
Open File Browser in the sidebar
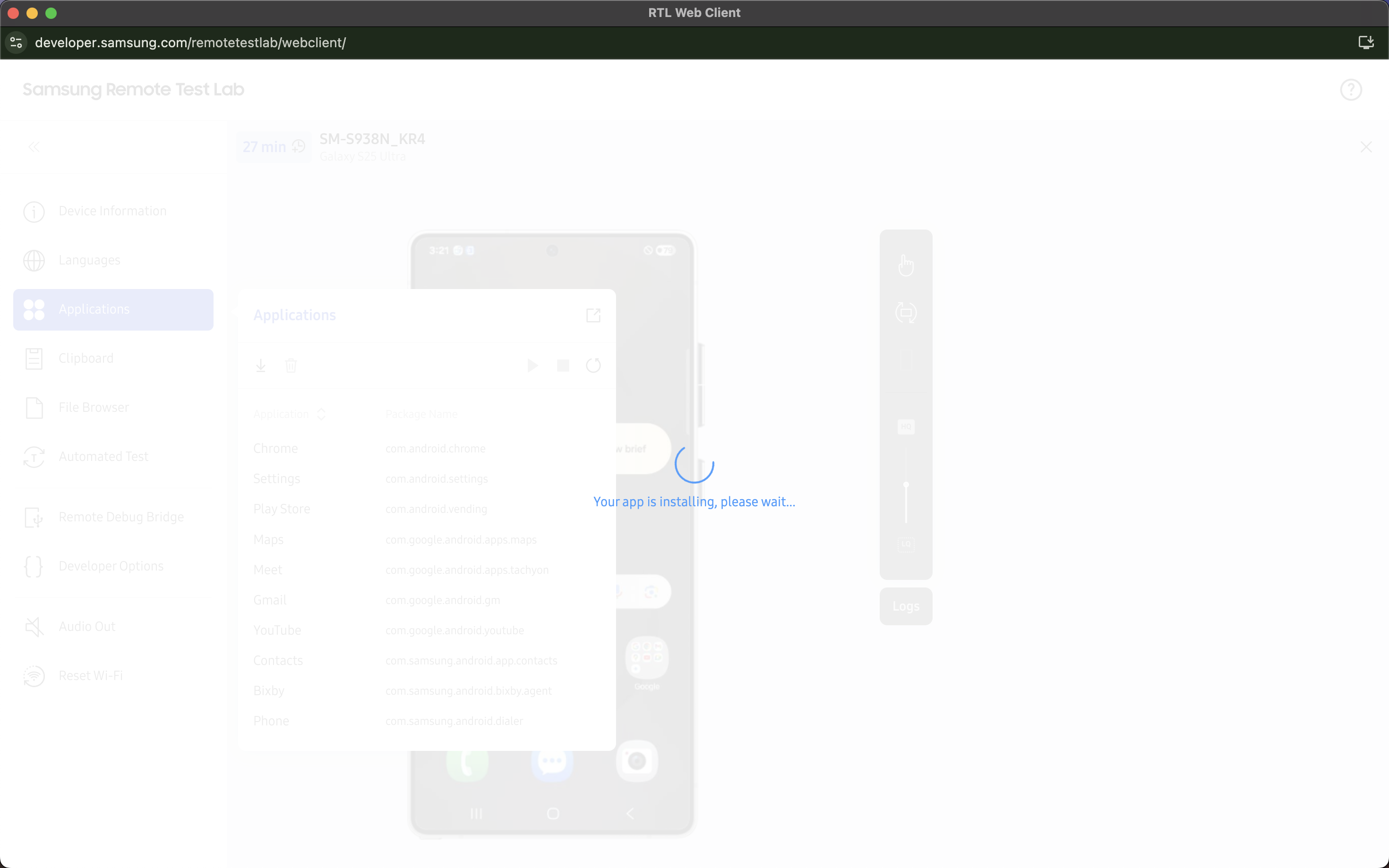(113, 408)
